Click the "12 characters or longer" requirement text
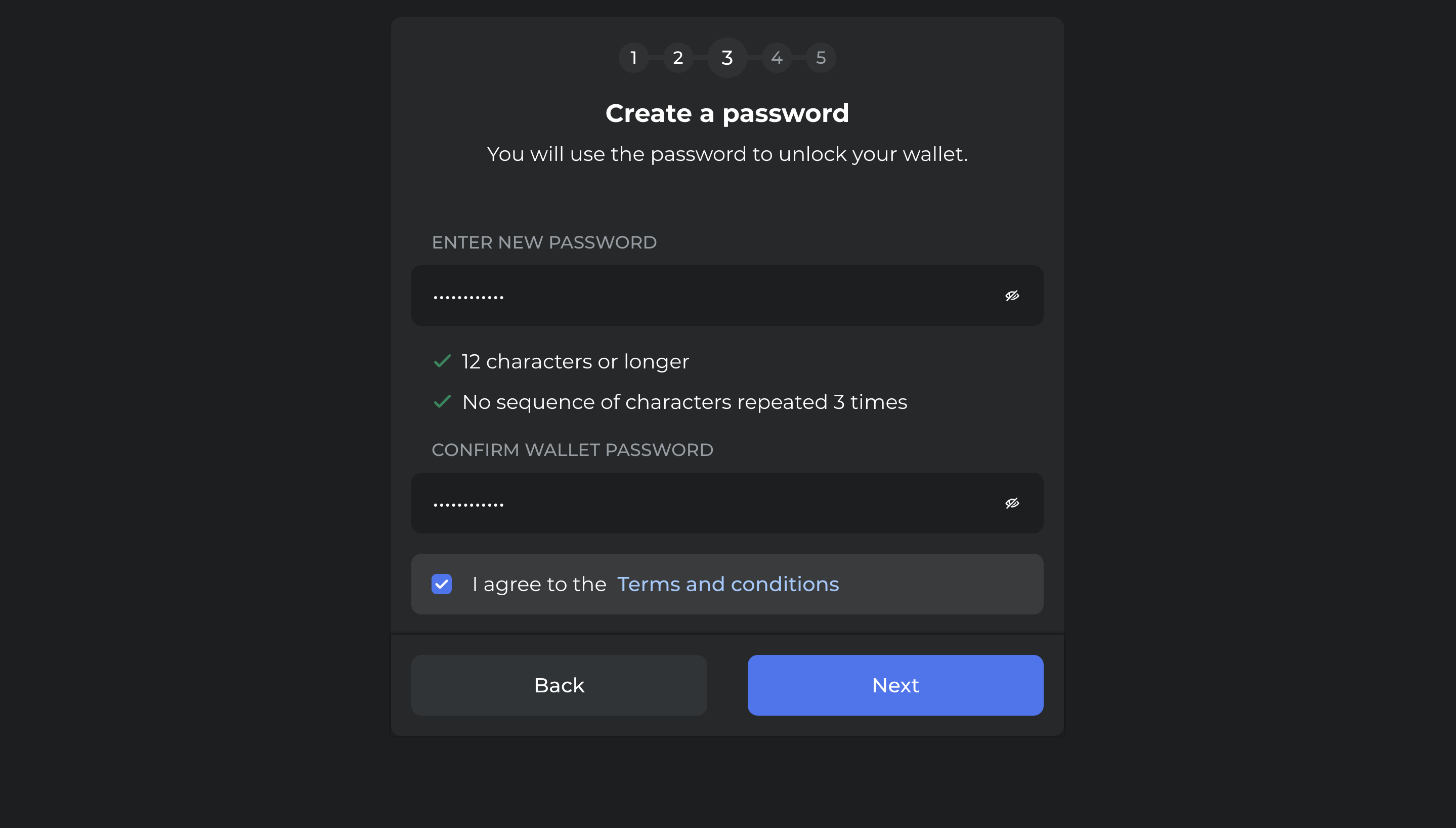1456x828 pixels. coord(575,361)
